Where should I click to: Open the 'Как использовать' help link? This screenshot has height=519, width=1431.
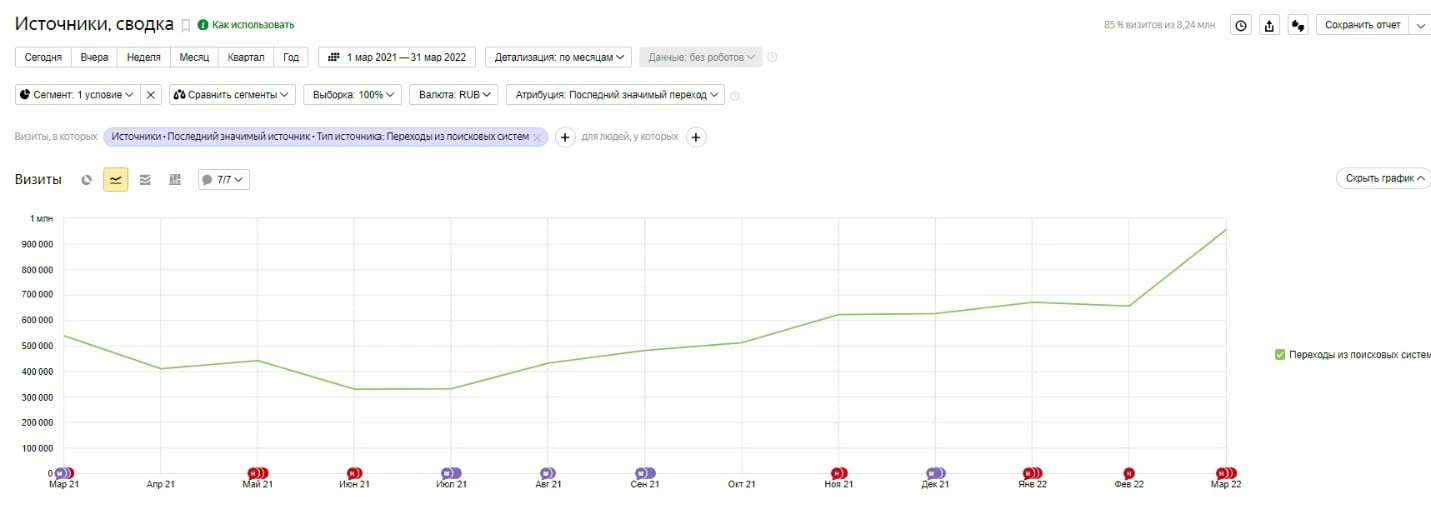coord(252,25)
